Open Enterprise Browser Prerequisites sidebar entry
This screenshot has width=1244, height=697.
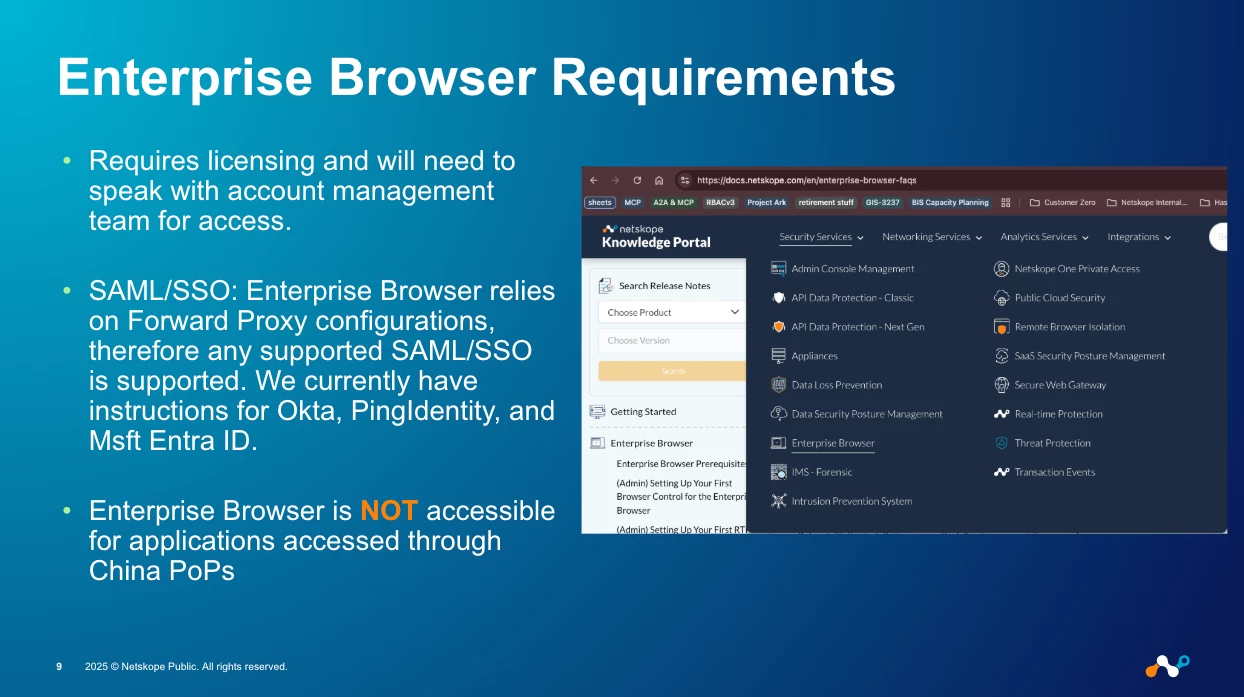682,464
